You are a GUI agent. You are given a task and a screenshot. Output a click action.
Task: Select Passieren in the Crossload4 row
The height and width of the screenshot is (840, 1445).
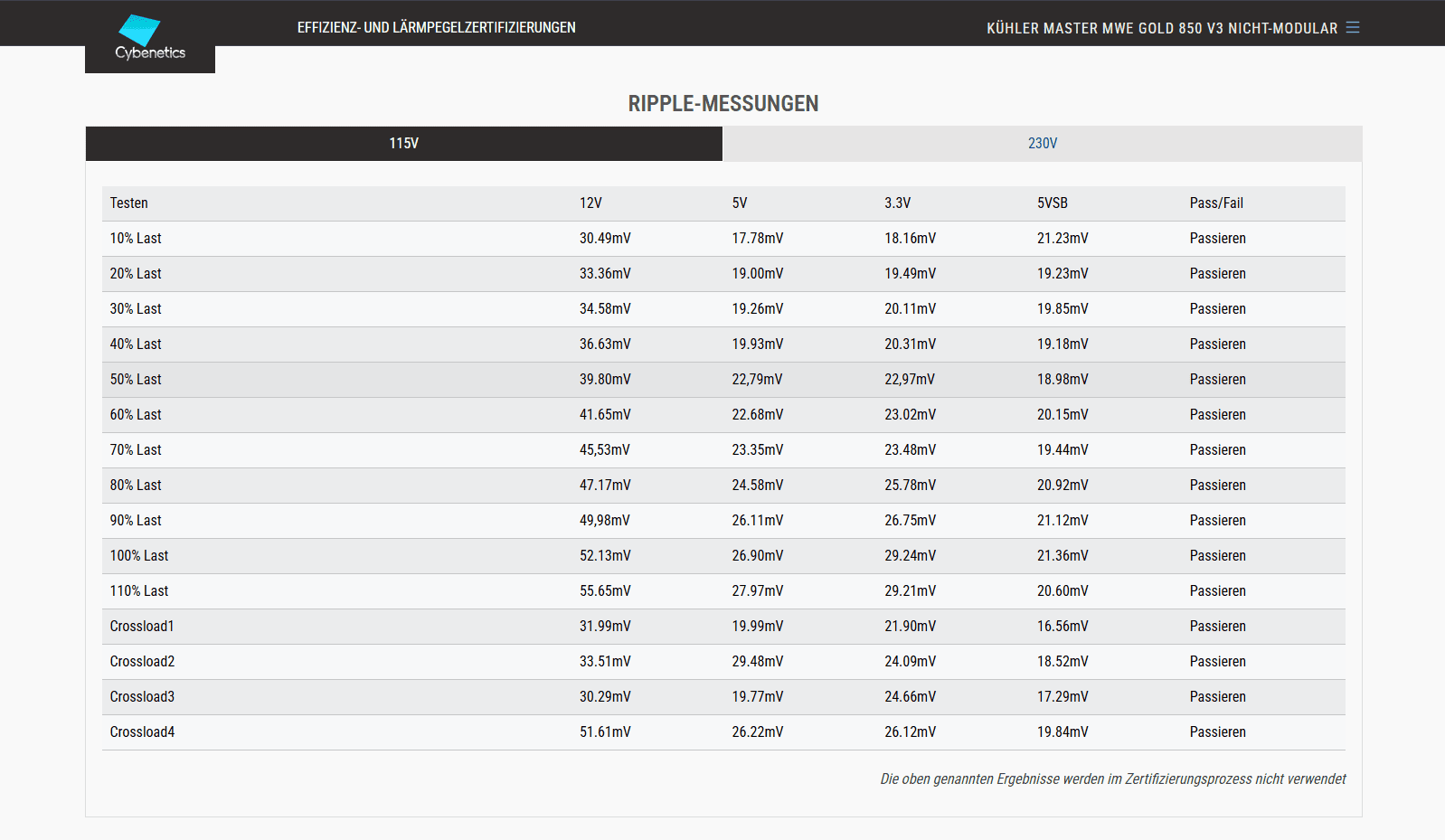[x=1217, y=732]
